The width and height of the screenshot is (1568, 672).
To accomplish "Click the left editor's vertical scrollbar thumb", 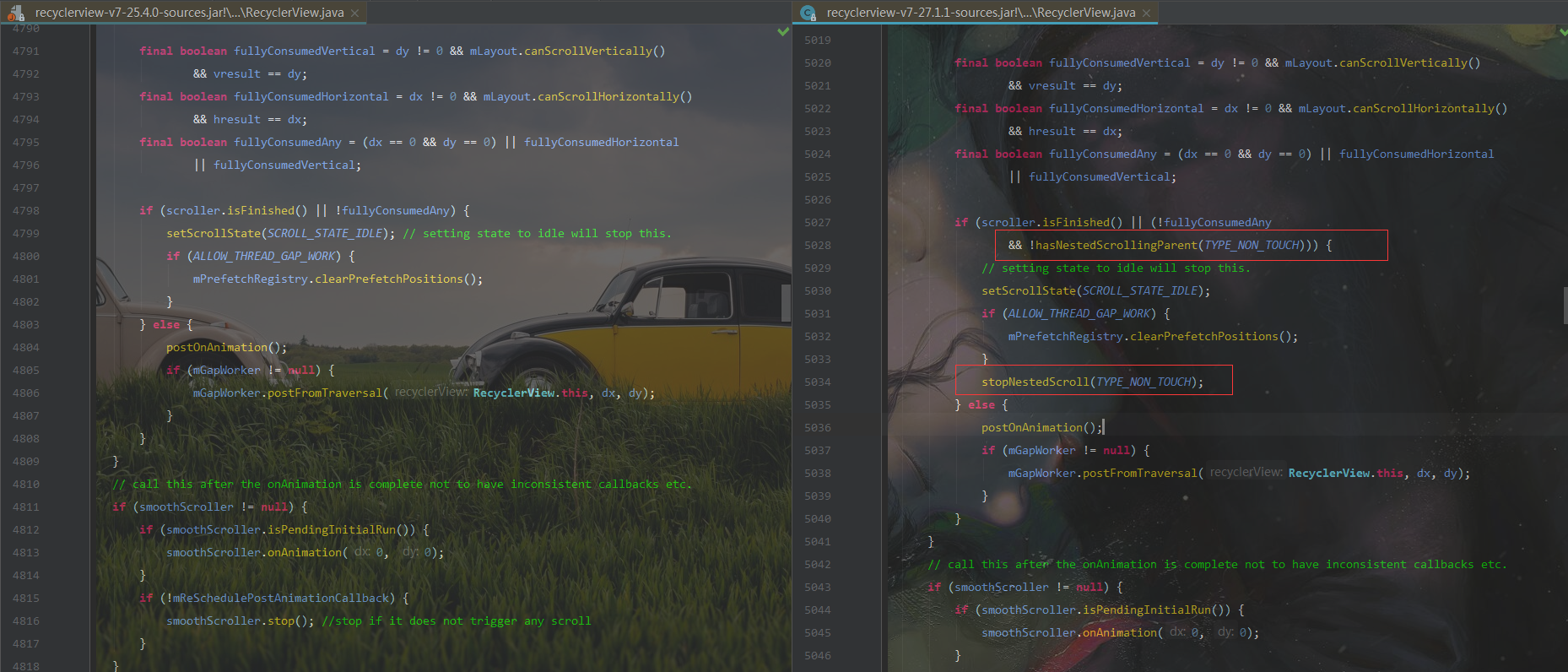I will (x=786, y=302).
